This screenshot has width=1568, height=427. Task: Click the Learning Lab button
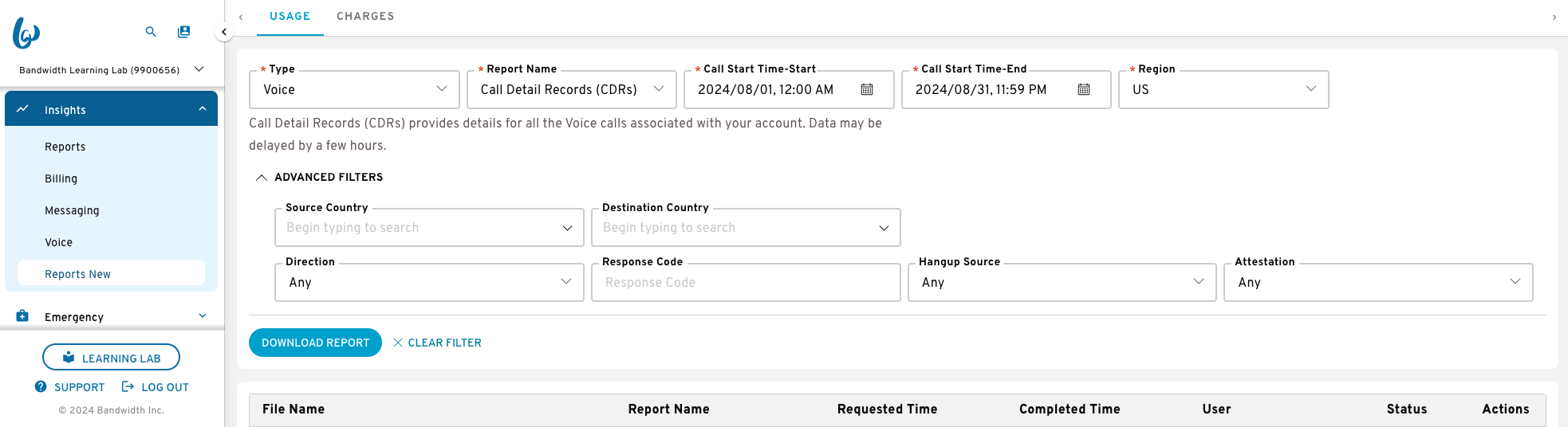pos(111,358)
